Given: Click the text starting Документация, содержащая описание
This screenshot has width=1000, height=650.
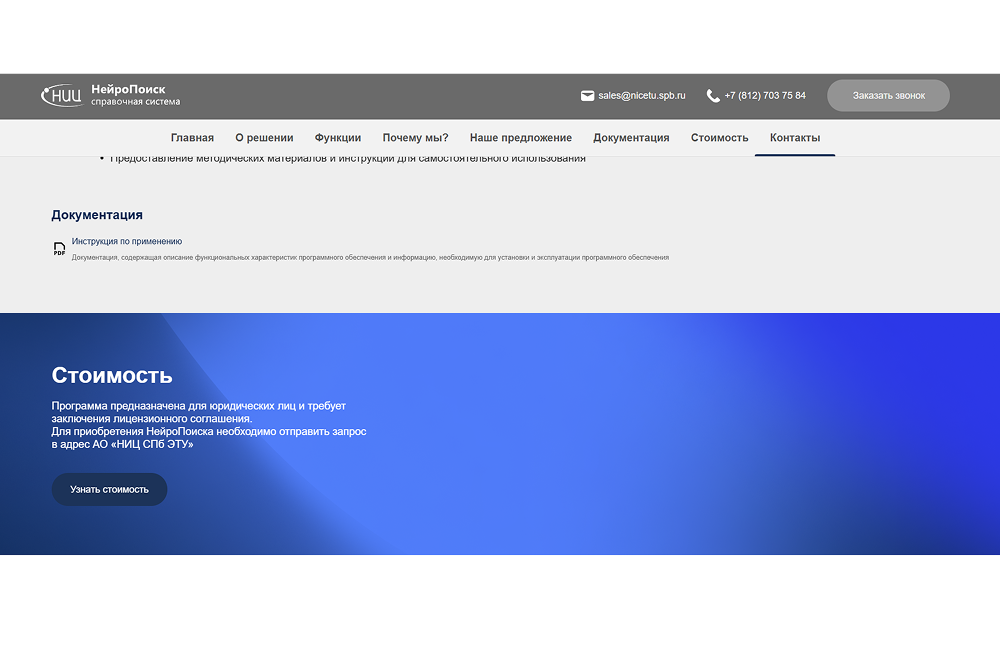Looking at the screenshot, I should pos(370,258).
